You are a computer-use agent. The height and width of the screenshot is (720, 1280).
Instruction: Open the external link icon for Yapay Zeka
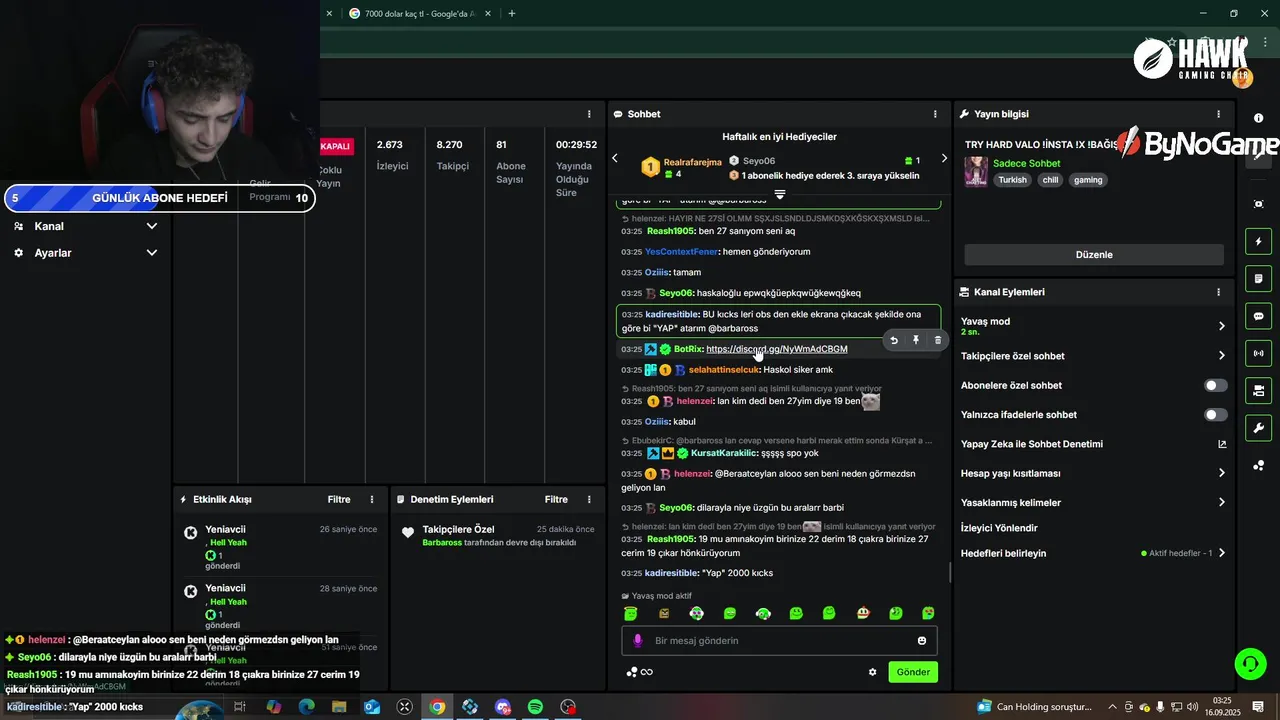coord(1222,444)
